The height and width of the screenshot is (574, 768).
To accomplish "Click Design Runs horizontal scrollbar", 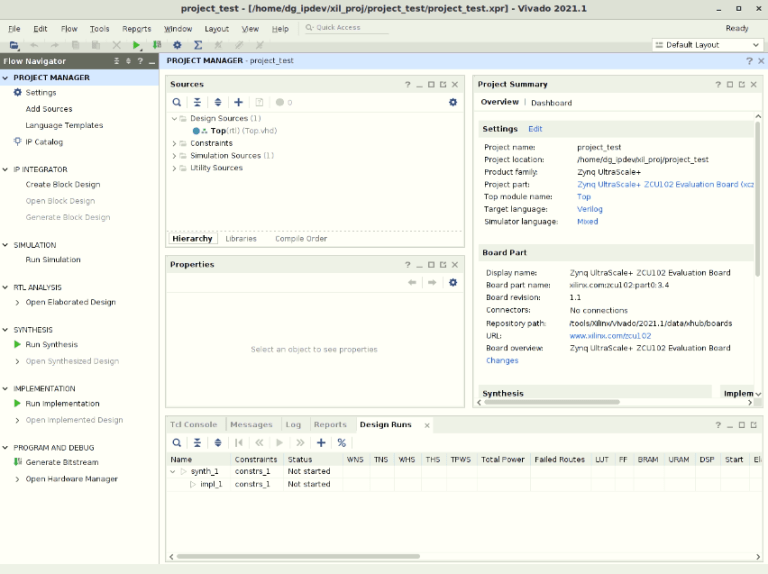I will point(298,556).
